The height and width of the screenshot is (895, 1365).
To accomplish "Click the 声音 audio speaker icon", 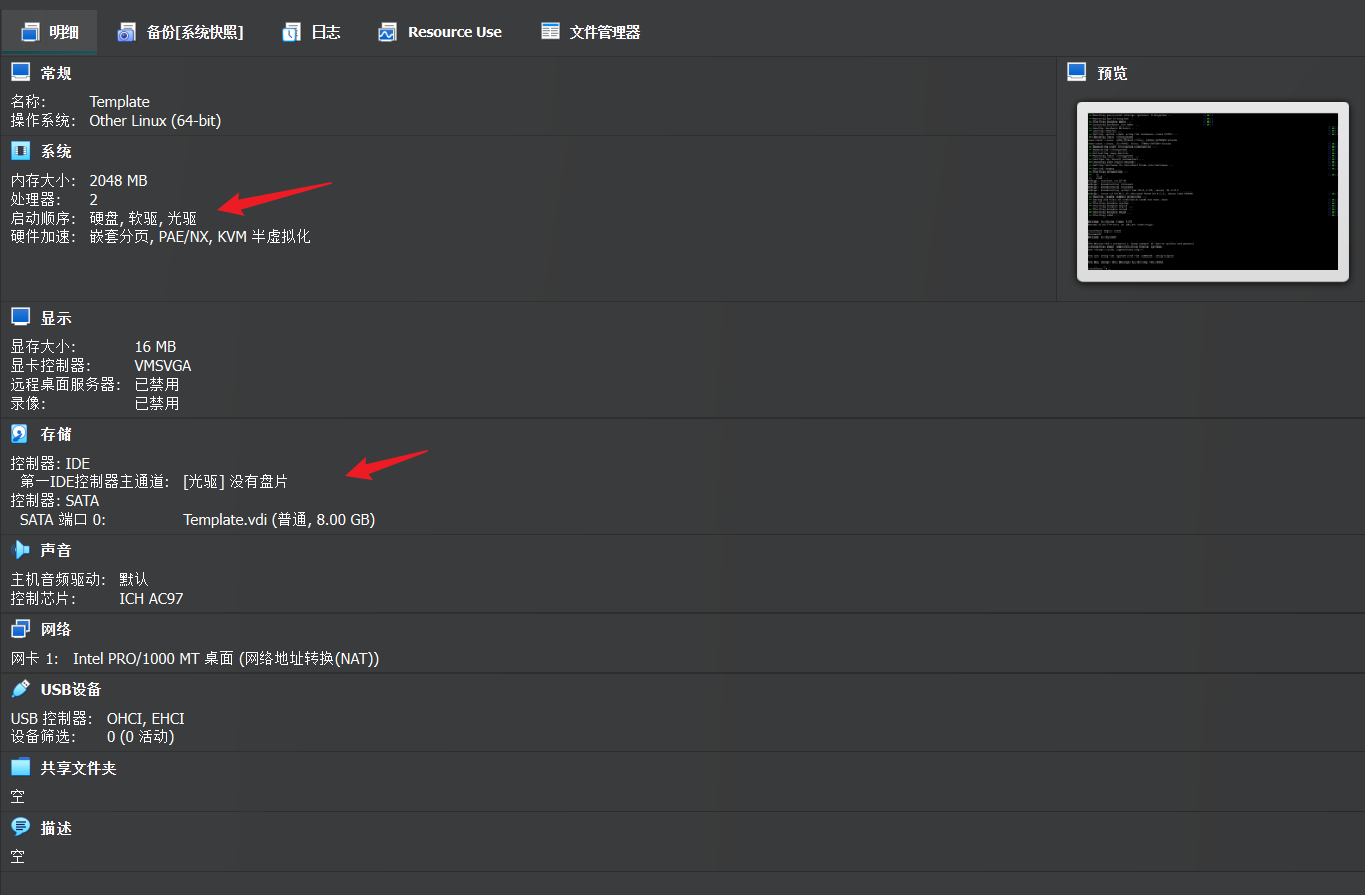I will tap(20, 550).
